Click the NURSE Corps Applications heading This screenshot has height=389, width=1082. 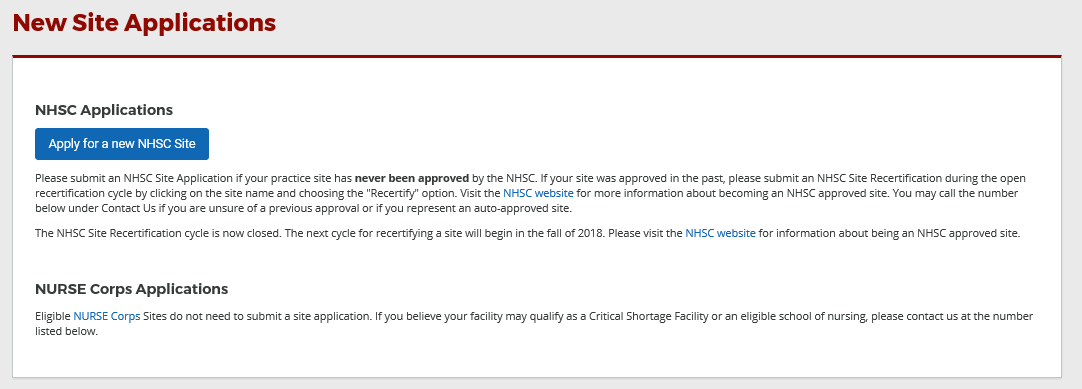pos(132,289)
